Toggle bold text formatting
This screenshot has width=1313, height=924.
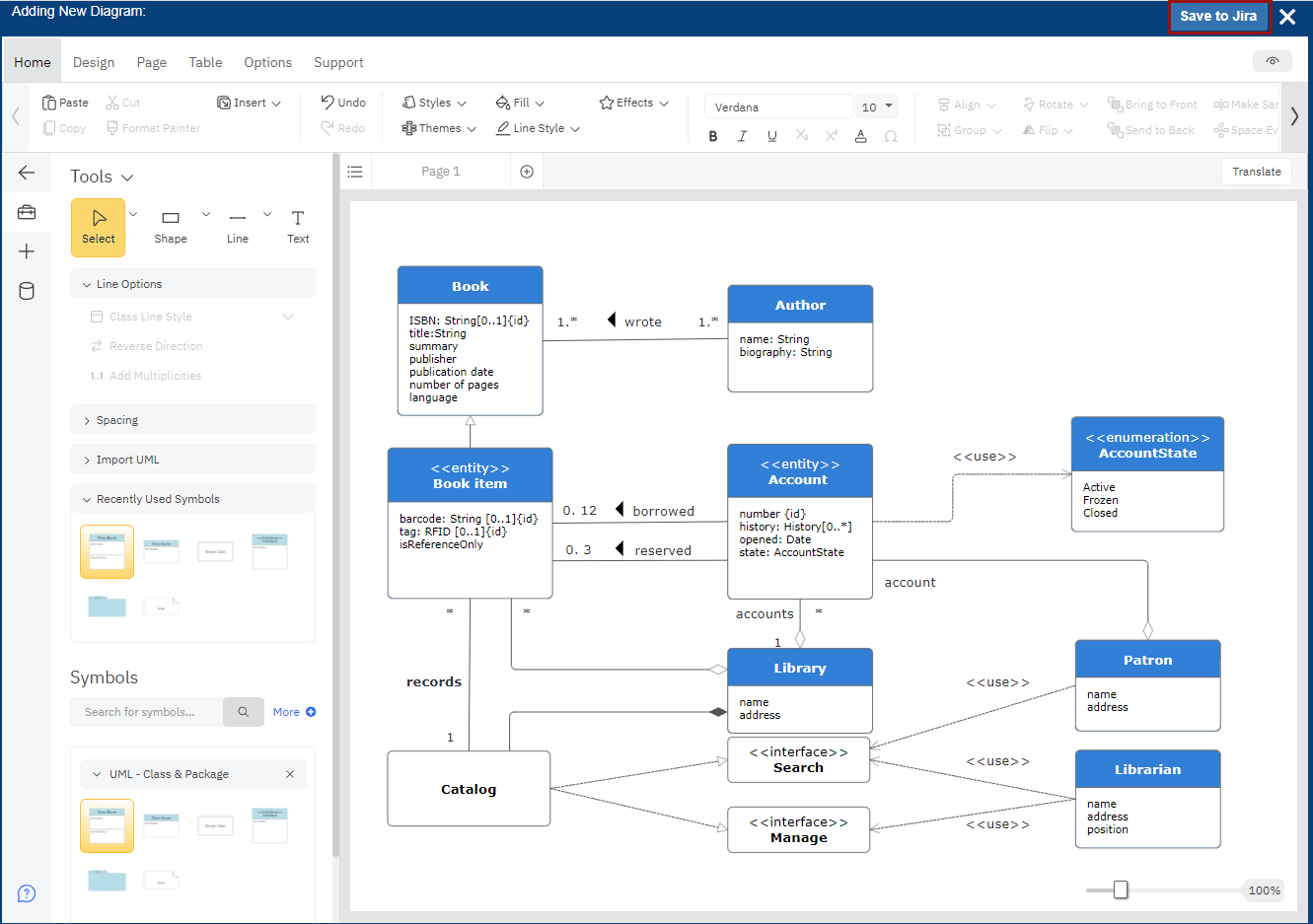coord(713,136)
